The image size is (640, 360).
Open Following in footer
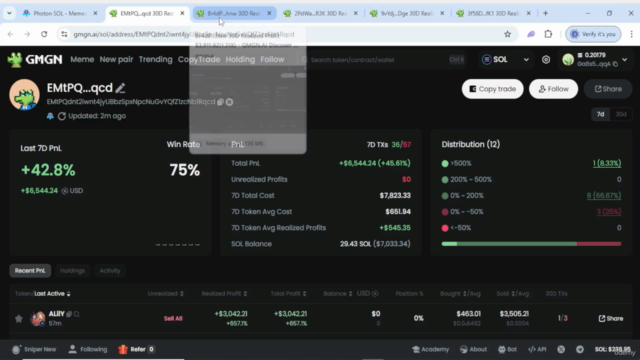pyautogui.click(x=88, y=349)
